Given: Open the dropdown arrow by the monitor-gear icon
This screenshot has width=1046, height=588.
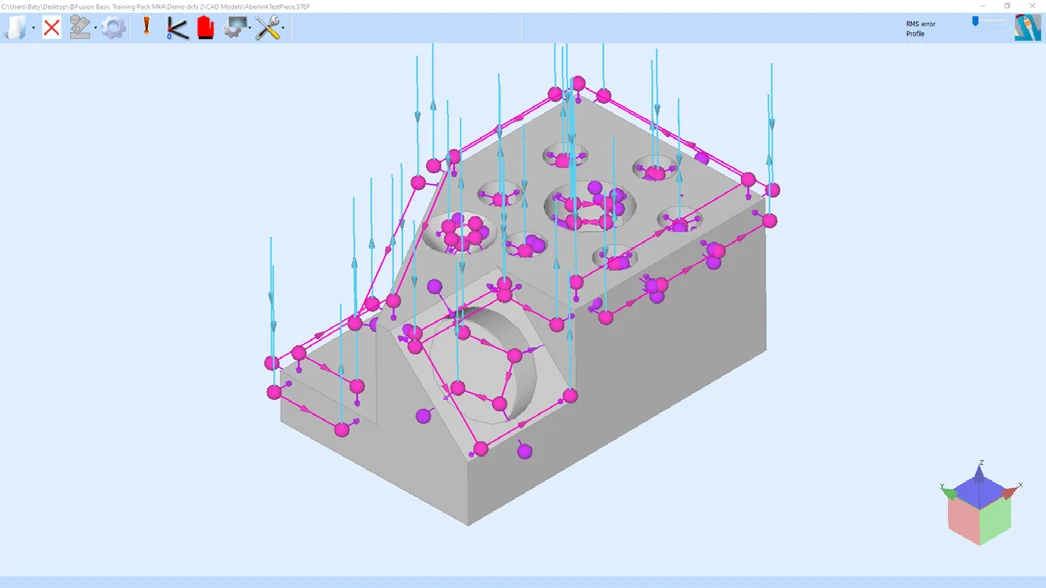Looking at the screenshot, I should pos(250,28).
